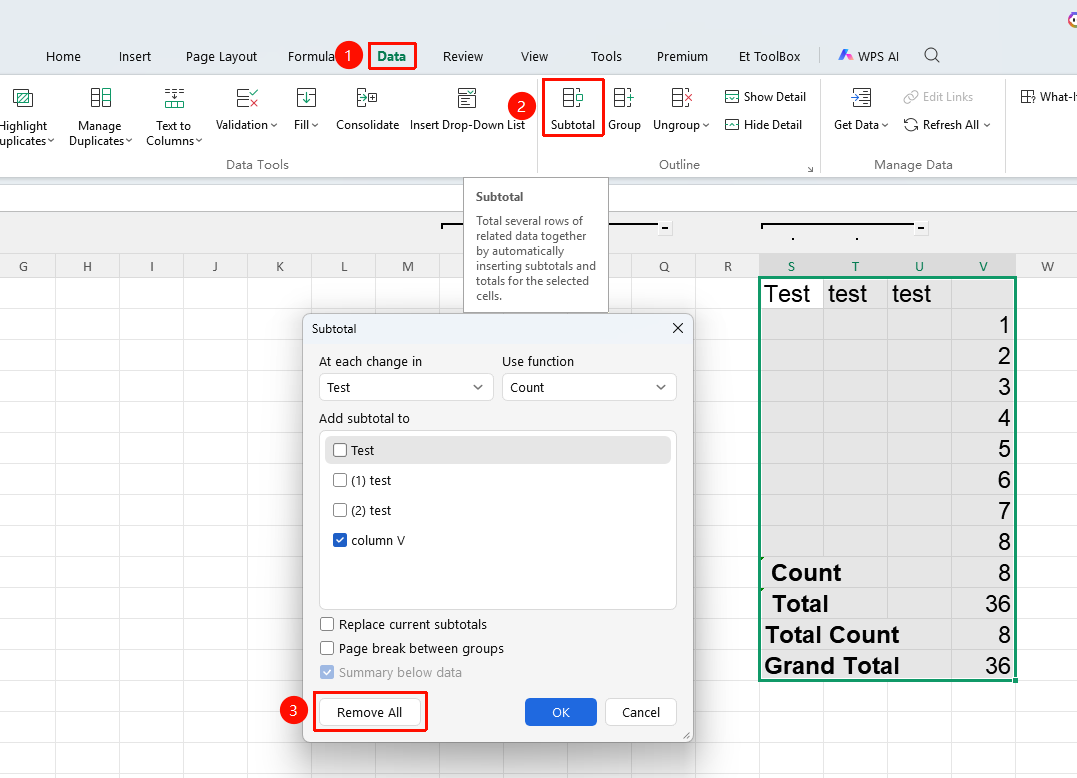Collapse the outline group above column Q
The image size is (1077, 778).
(665, 228)
